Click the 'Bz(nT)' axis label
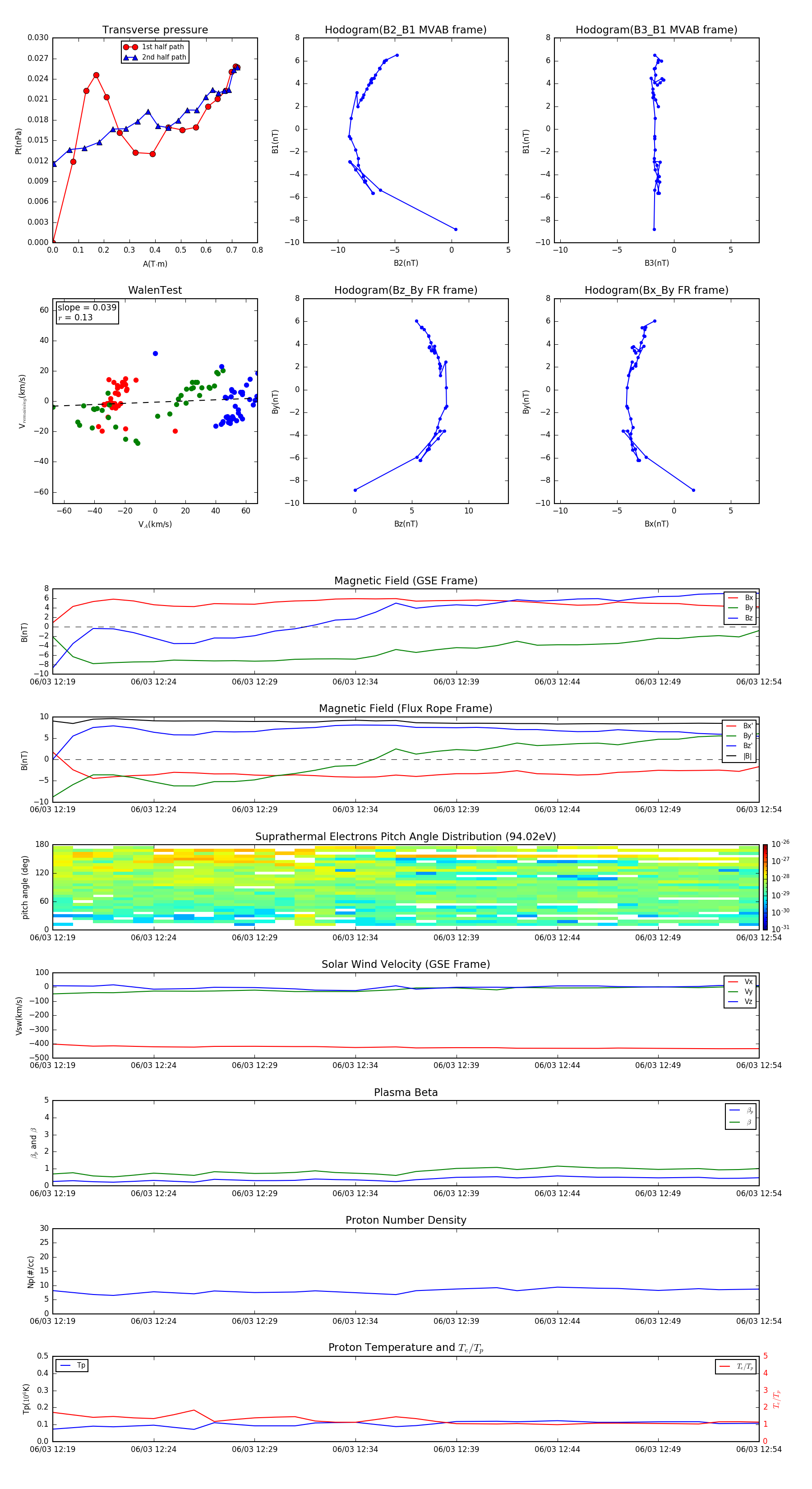The width and height of the screenshot is (812, 1489). coord(406,524)
